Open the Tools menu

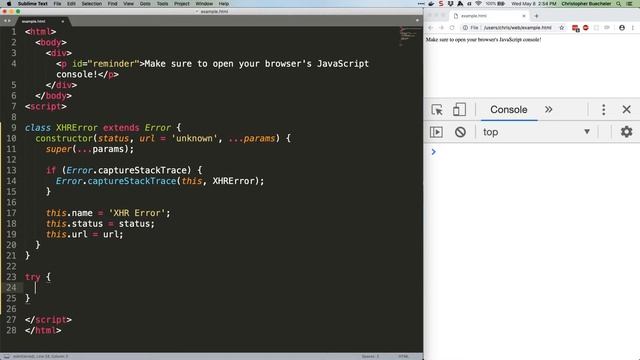[x=162, y=4]
